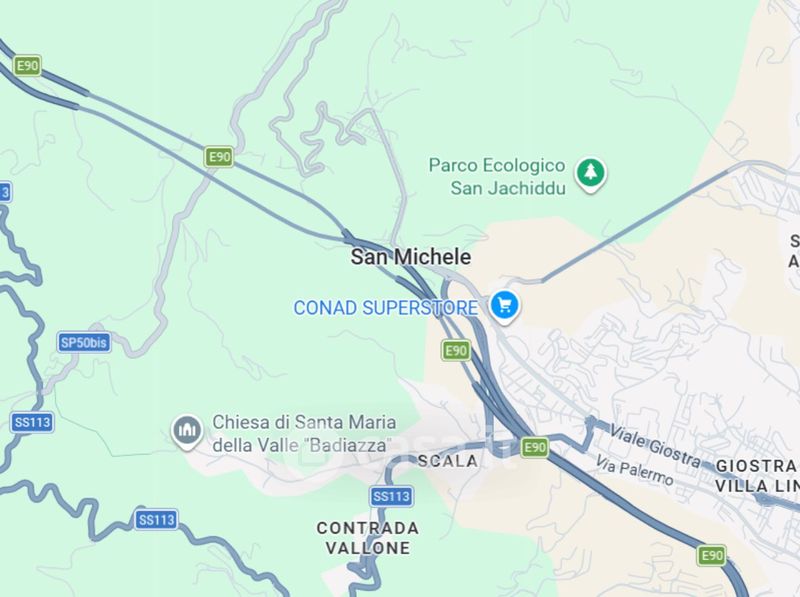Click the SS113 shield on bottom winding road
The height and width of the screenshot is (597, 800).
[x=157, y=519]
